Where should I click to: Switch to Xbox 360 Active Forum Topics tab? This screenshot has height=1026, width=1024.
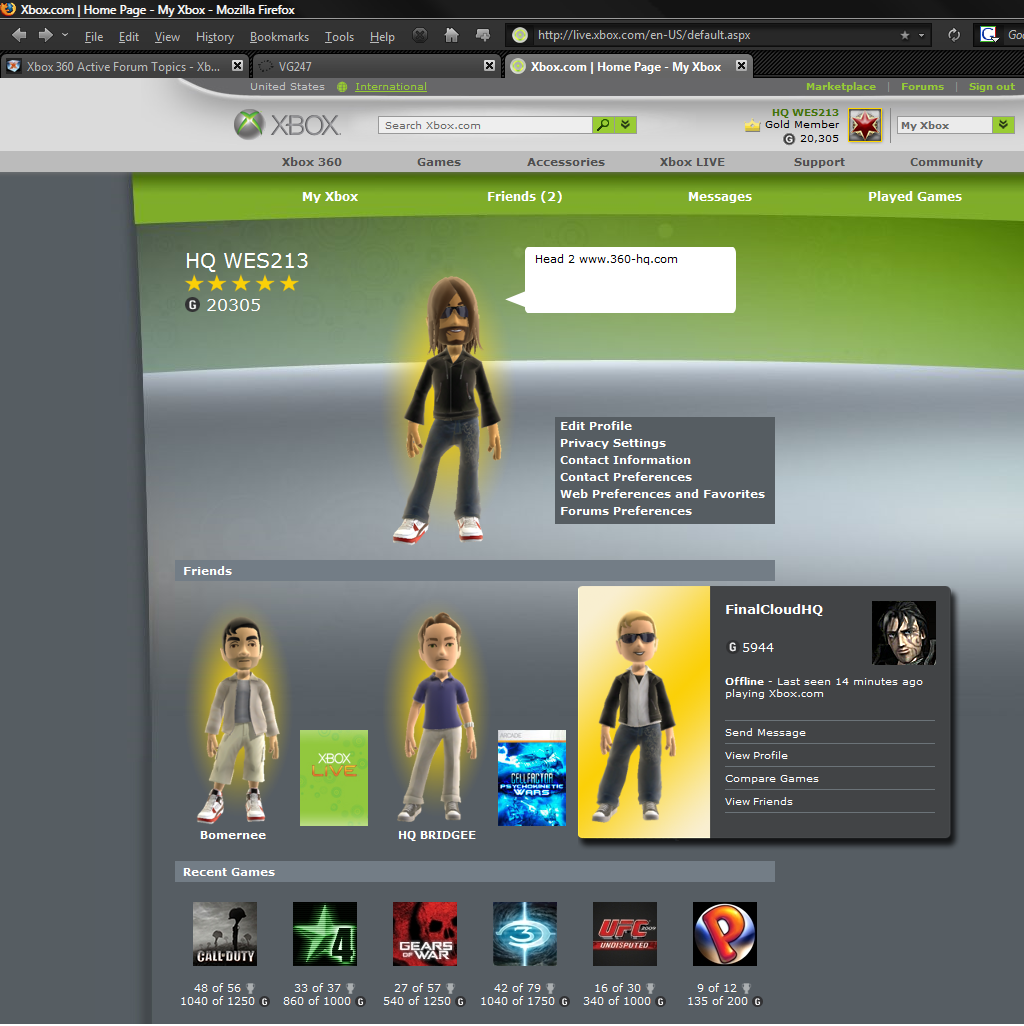123,66
